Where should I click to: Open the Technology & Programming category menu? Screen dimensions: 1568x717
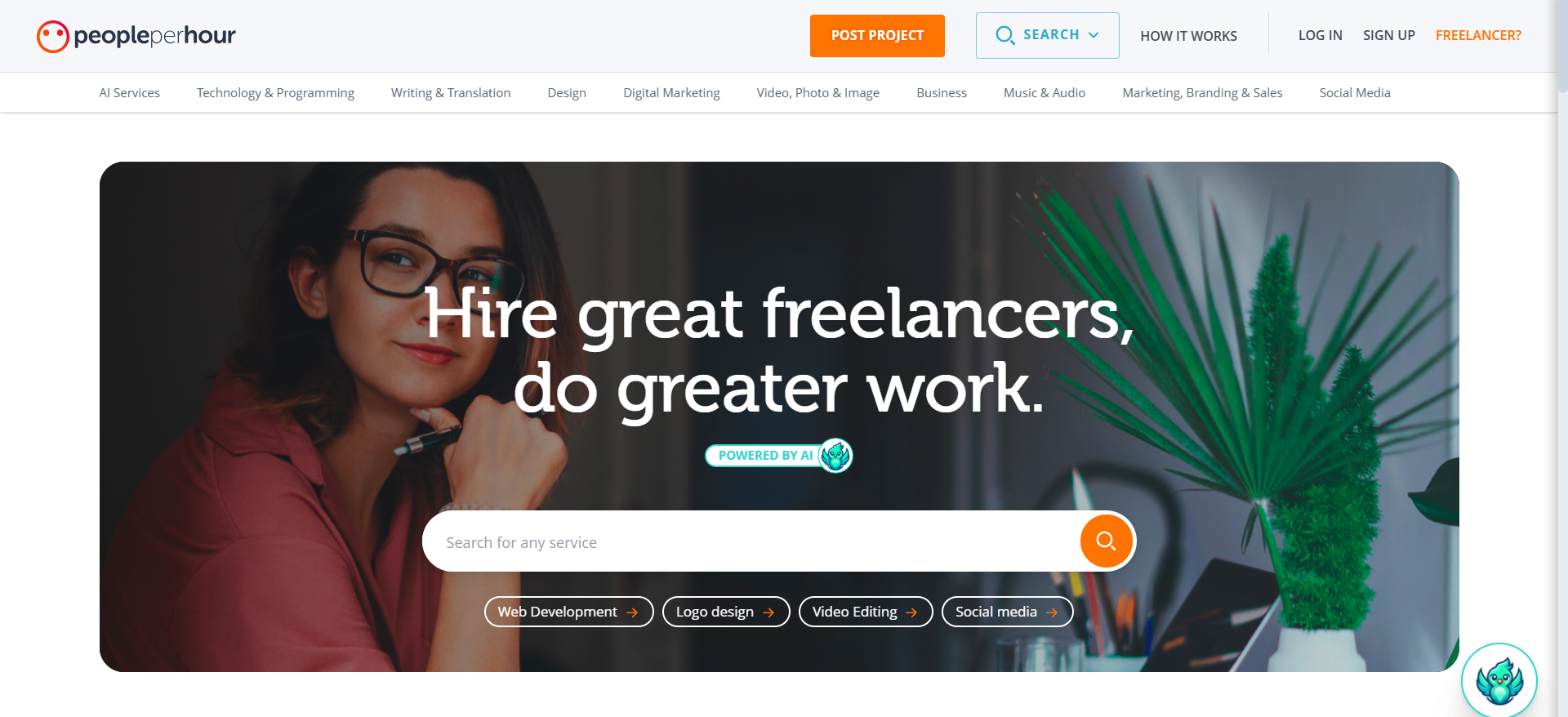tap(275, 92)
